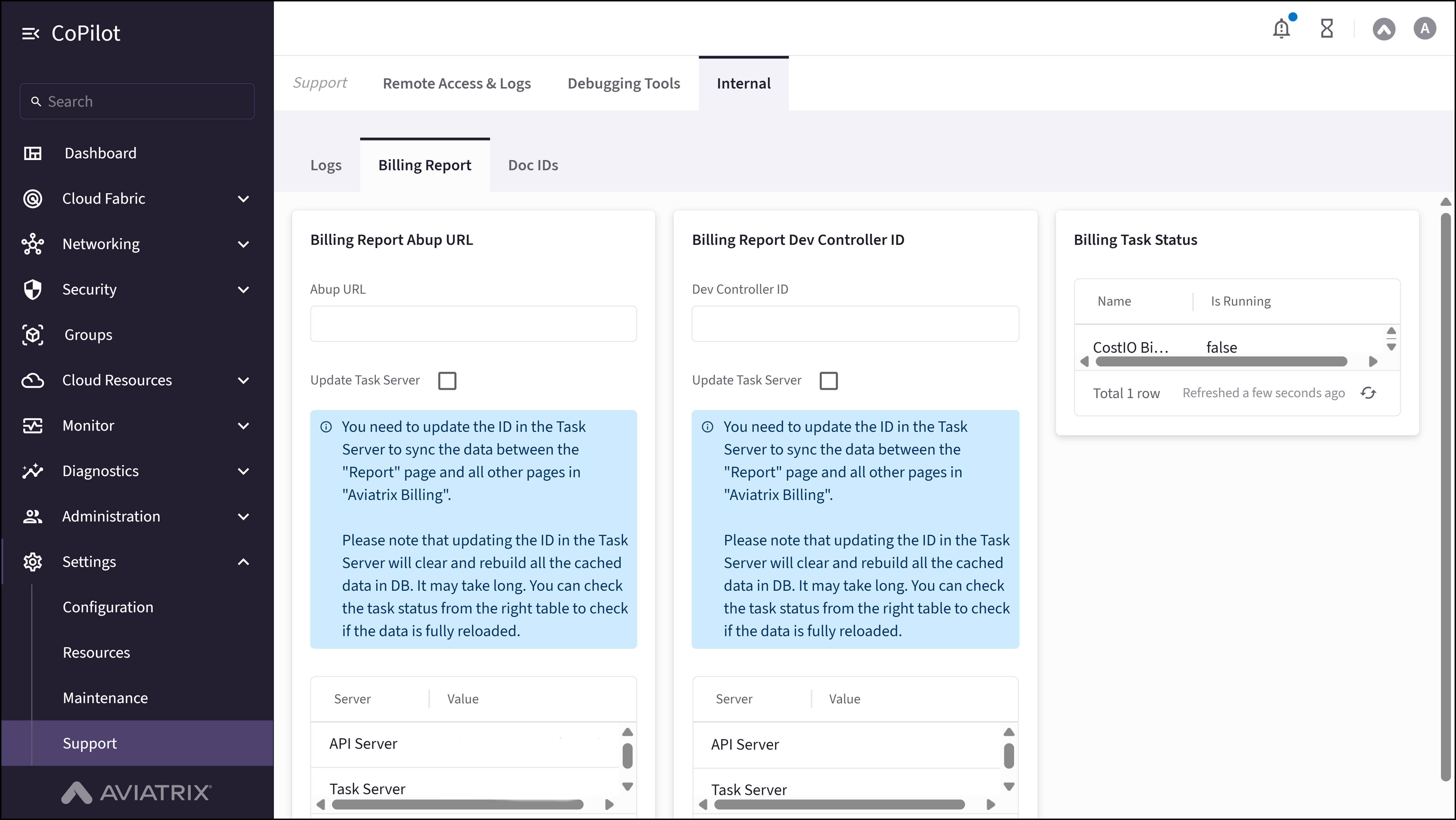Click the Groups sidebar icon
Image resolution: width=1456 pixels, height=820 pixels.
point(33,335)
